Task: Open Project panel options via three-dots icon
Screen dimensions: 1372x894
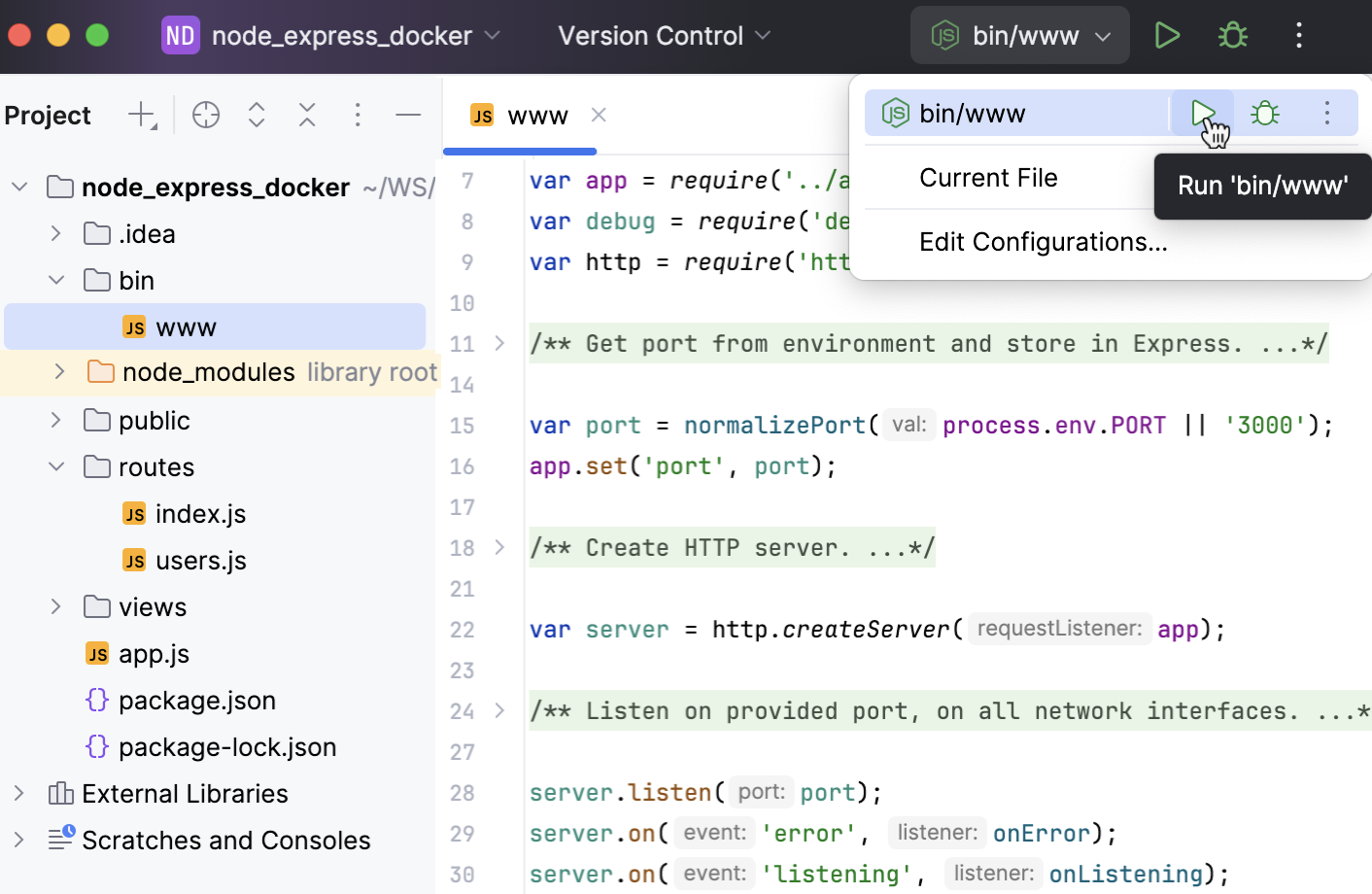Action: pos(358,115)
